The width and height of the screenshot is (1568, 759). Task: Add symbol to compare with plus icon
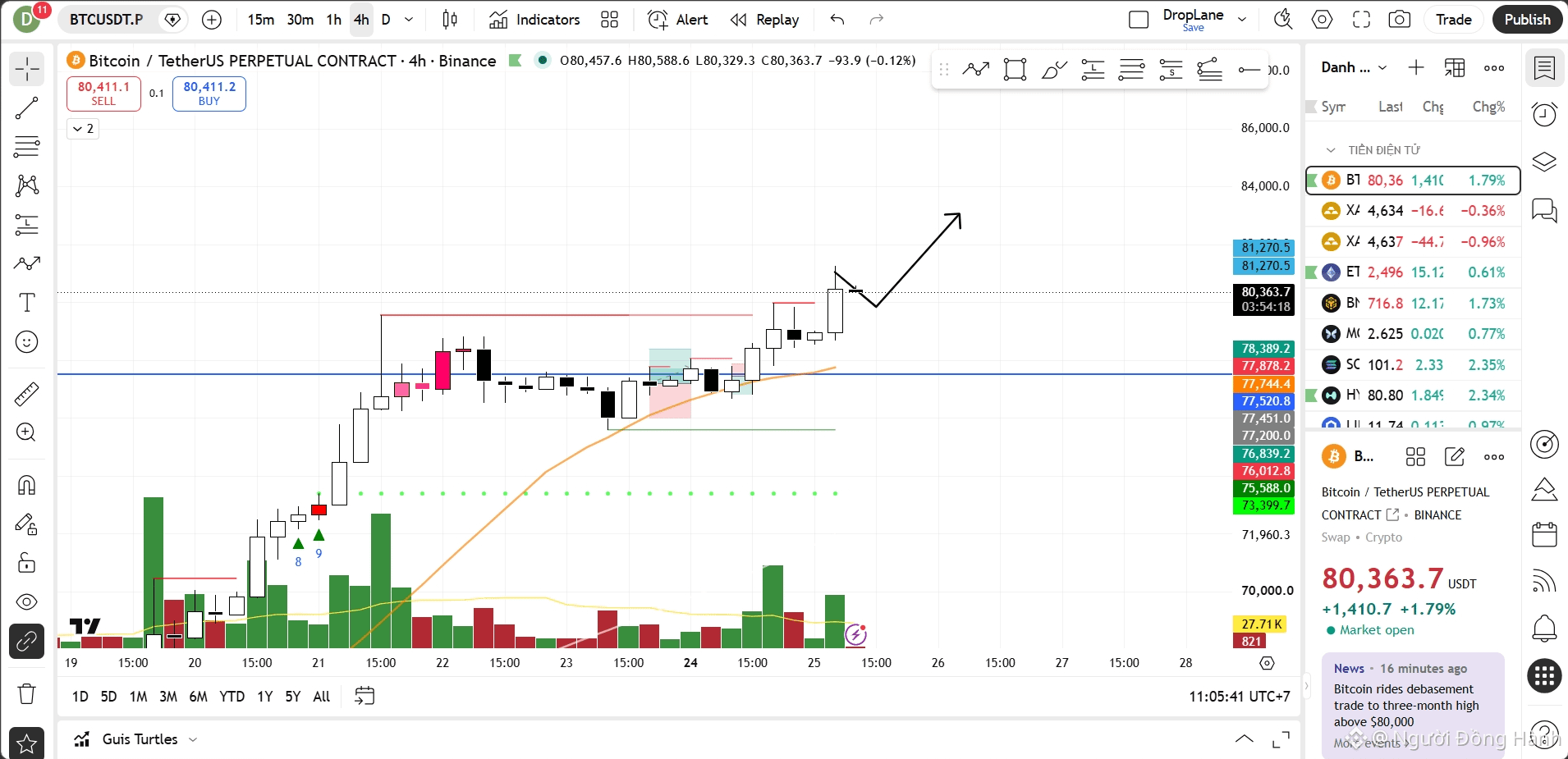(212, 20)
